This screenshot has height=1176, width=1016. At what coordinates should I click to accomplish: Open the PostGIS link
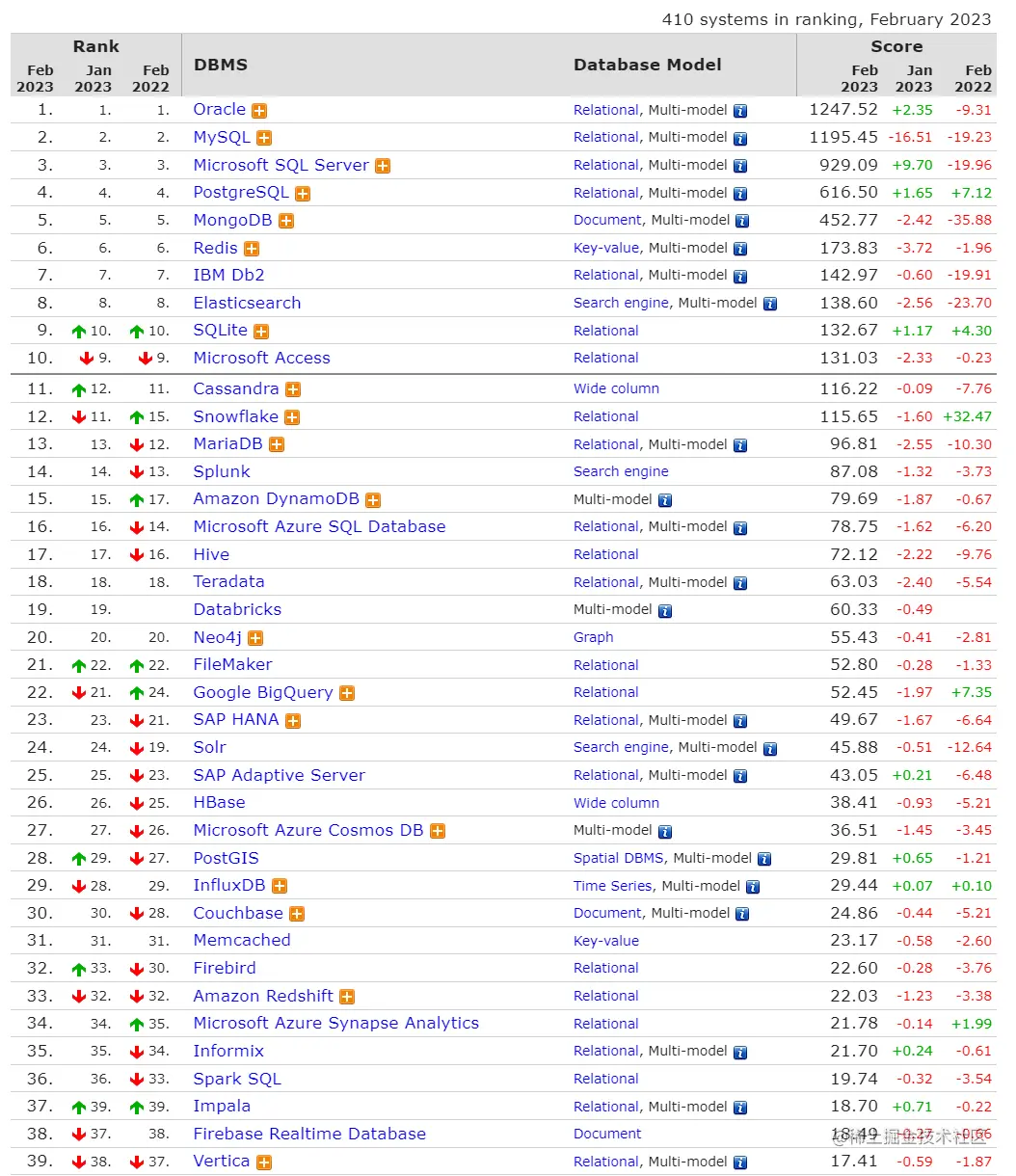point(226,858)
